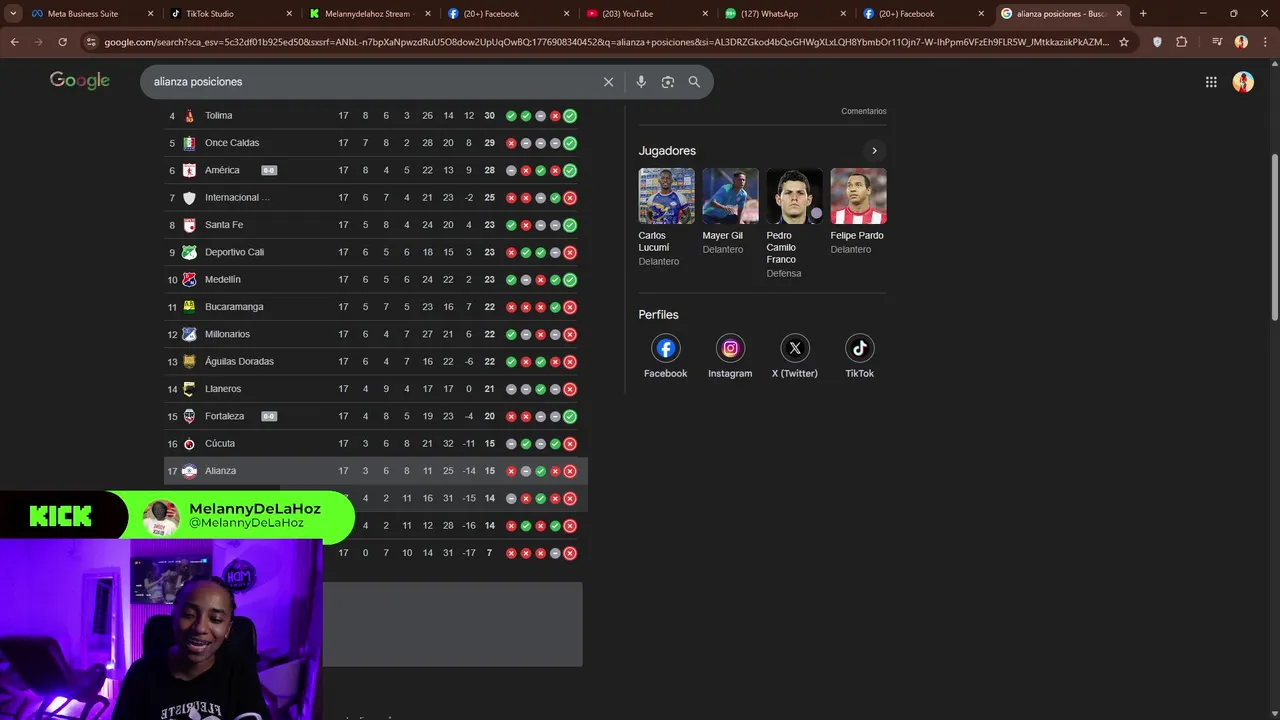Open a new browser tab
Viewport: 1280px width, 720px height.
pyautogui.click(x=1143, y=14)
